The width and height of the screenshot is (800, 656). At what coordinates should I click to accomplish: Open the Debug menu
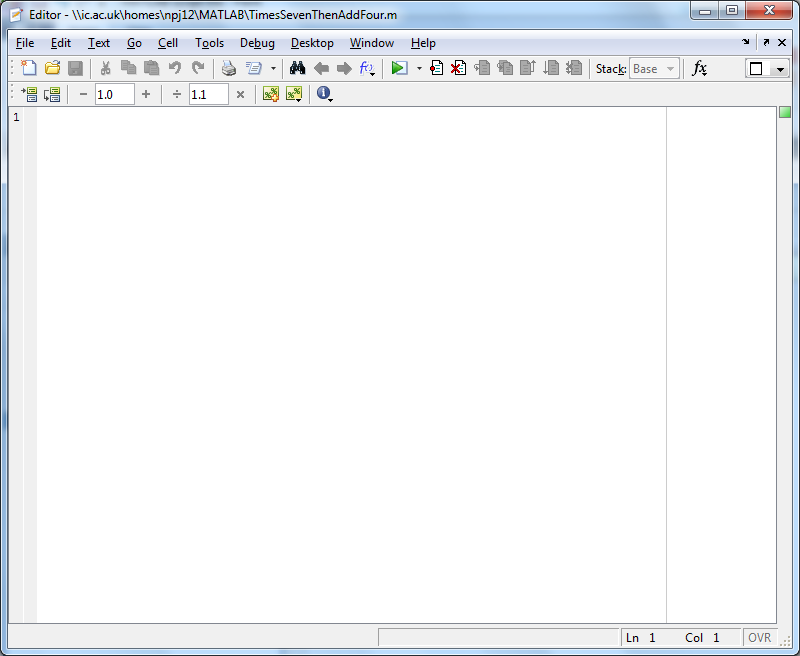pyautogui.click(x=257, y=43)
